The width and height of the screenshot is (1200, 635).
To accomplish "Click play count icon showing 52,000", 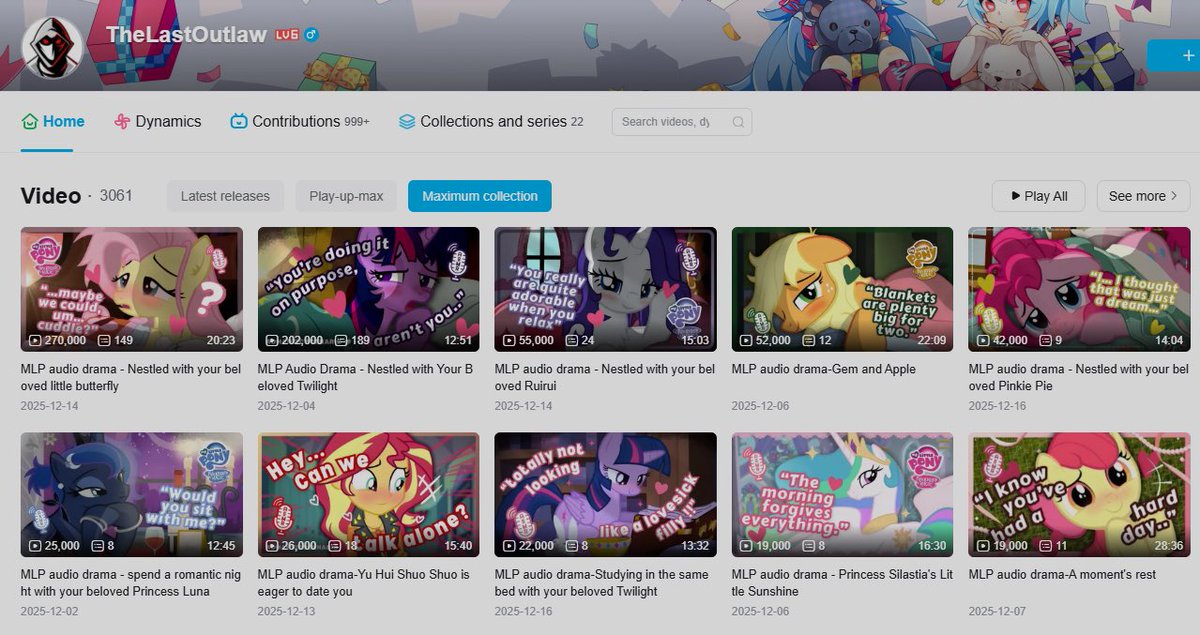I will [746, 340].
